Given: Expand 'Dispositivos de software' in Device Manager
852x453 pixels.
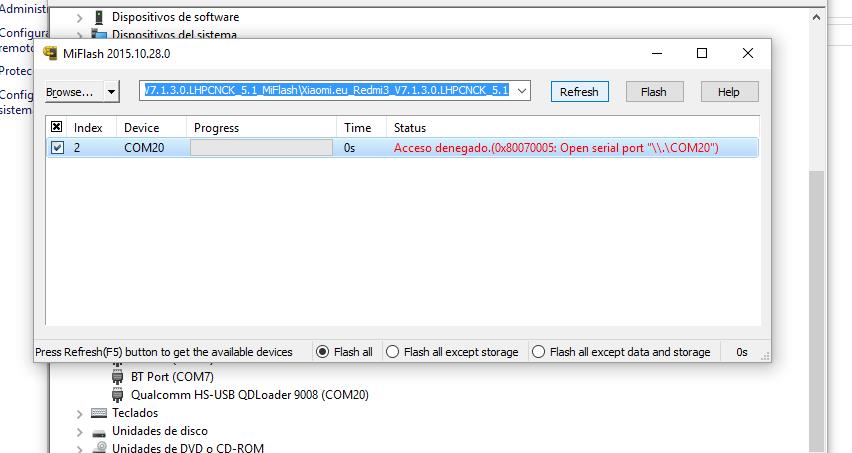Looking at the screenshot, I should pos(80,18).
